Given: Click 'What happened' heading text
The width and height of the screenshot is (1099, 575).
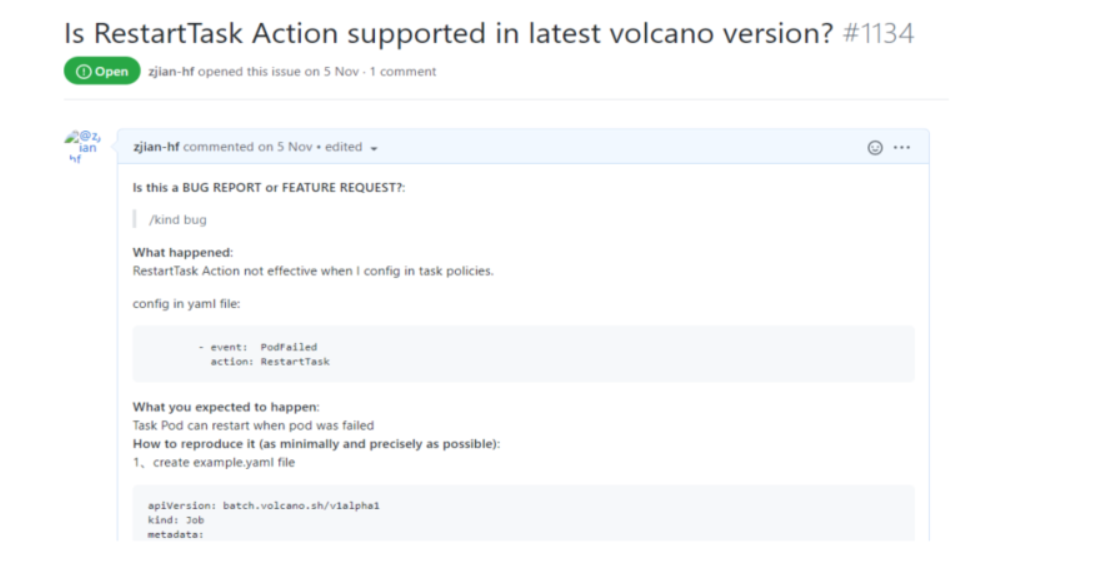Looking at the screenshot, I should pyautogui.click(x=183, y=252).
